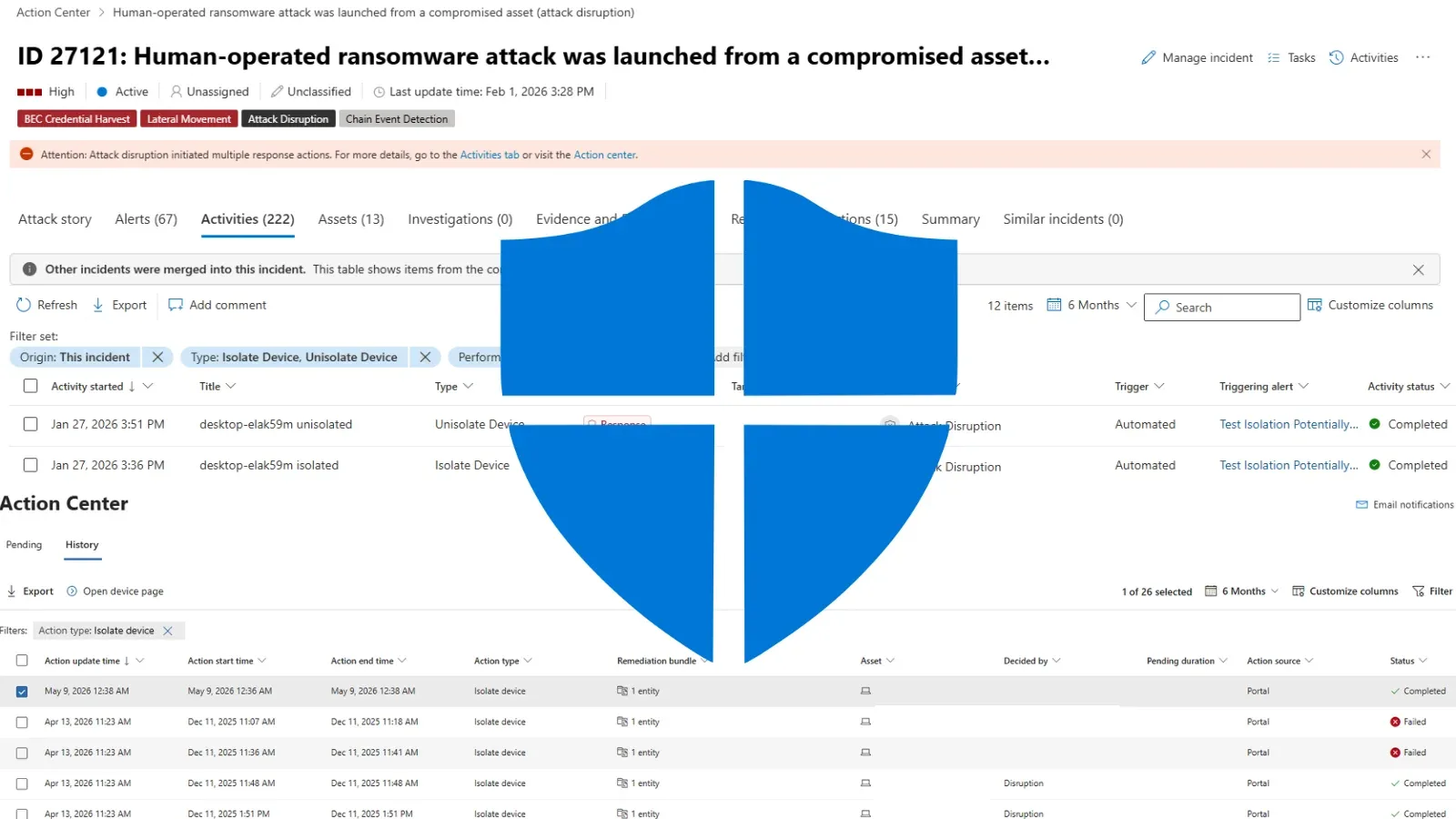Click the Export download icon in Activities
1456x819 pixels.
tap(98, 305)
